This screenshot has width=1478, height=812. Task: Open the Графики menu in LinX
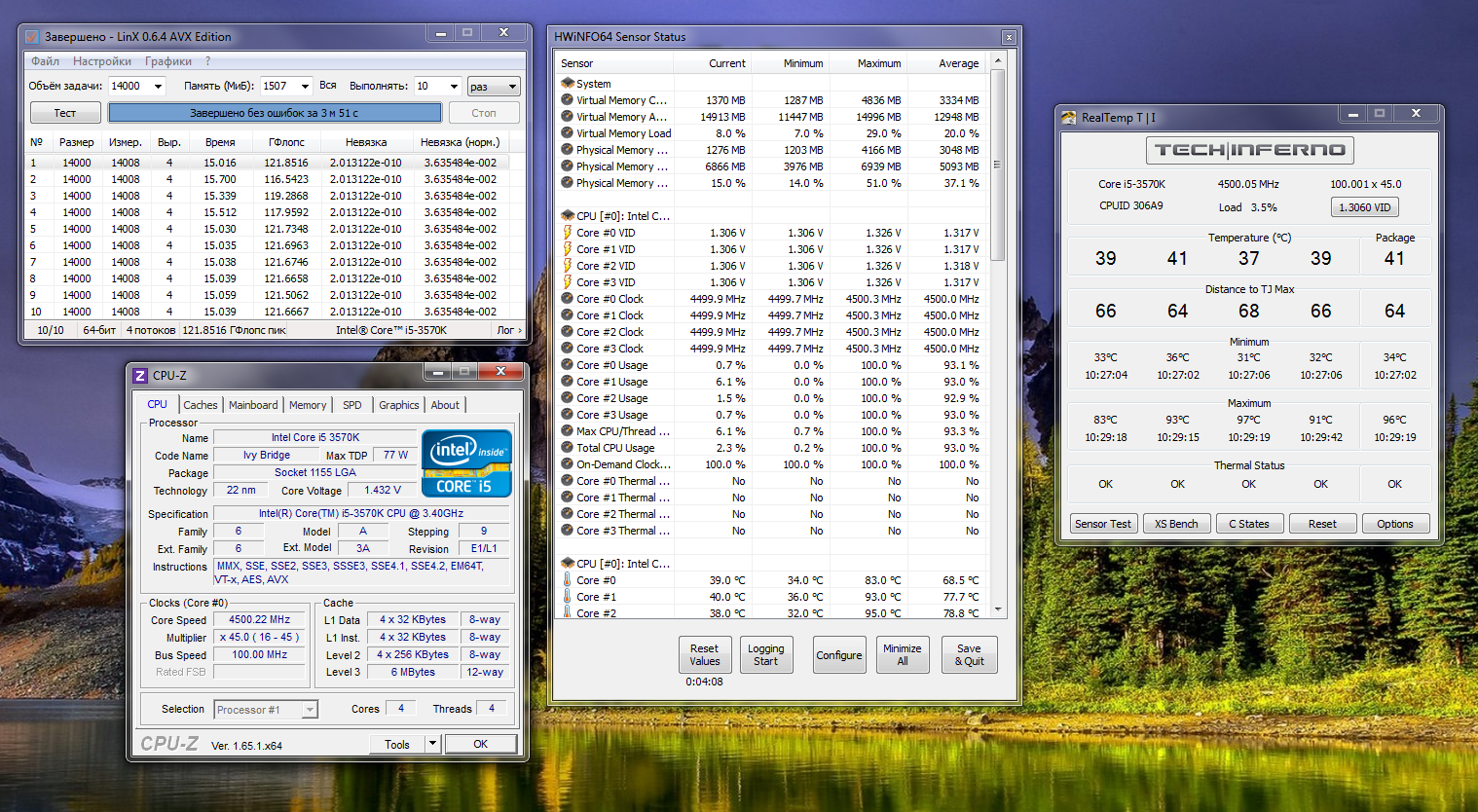tap(168, 61)
